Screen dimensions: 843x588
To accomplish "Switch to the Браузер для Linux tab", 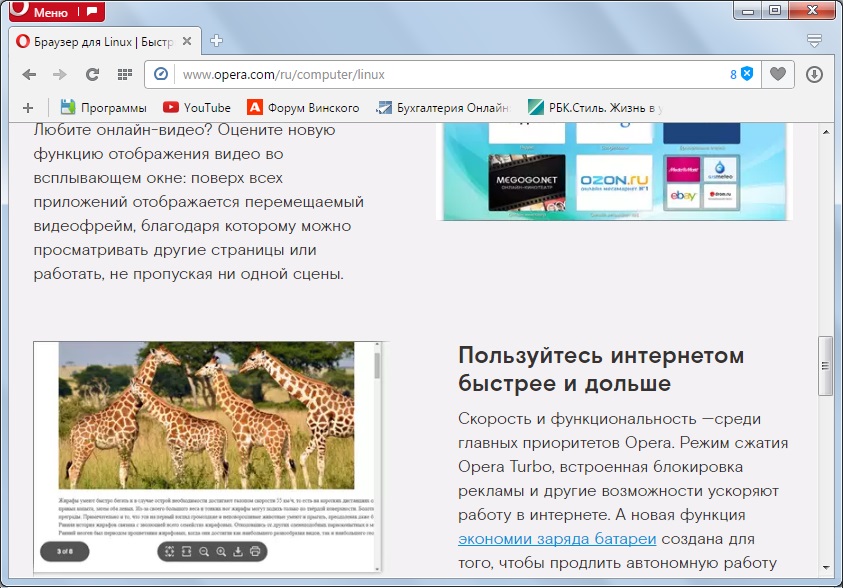I will point(105,41).
